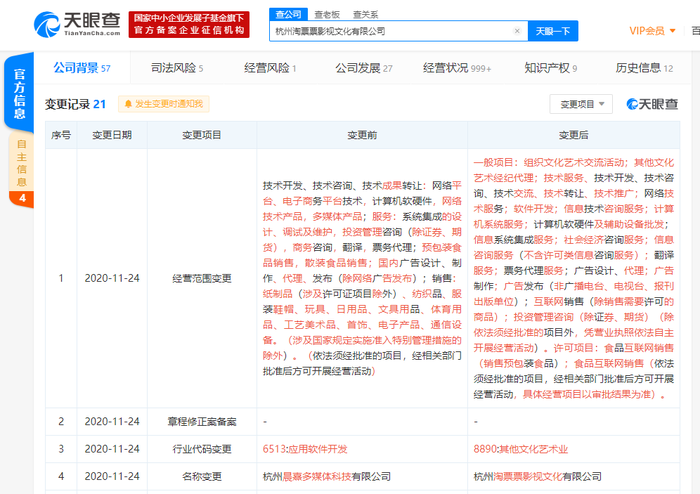Open the 经营状况 999+ tab
700x494 pixels.
click(x=457, y=68)
